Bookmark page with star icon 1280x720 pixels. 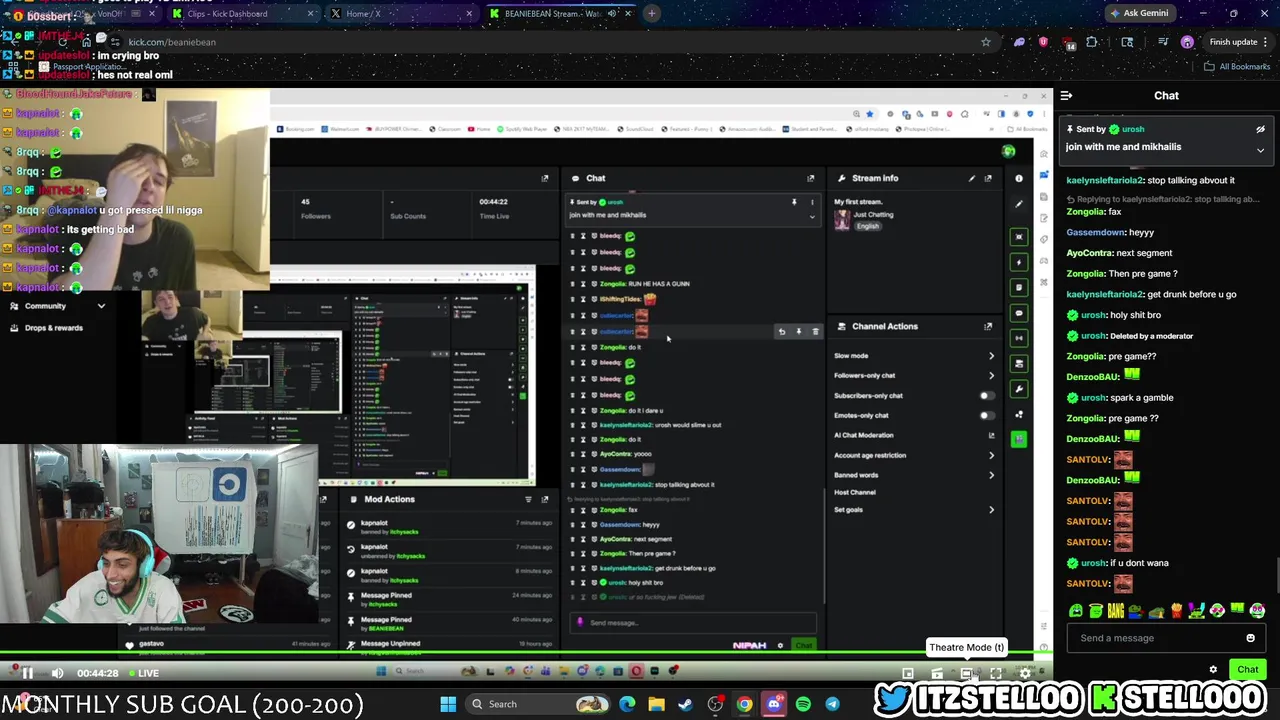(985, 42)
